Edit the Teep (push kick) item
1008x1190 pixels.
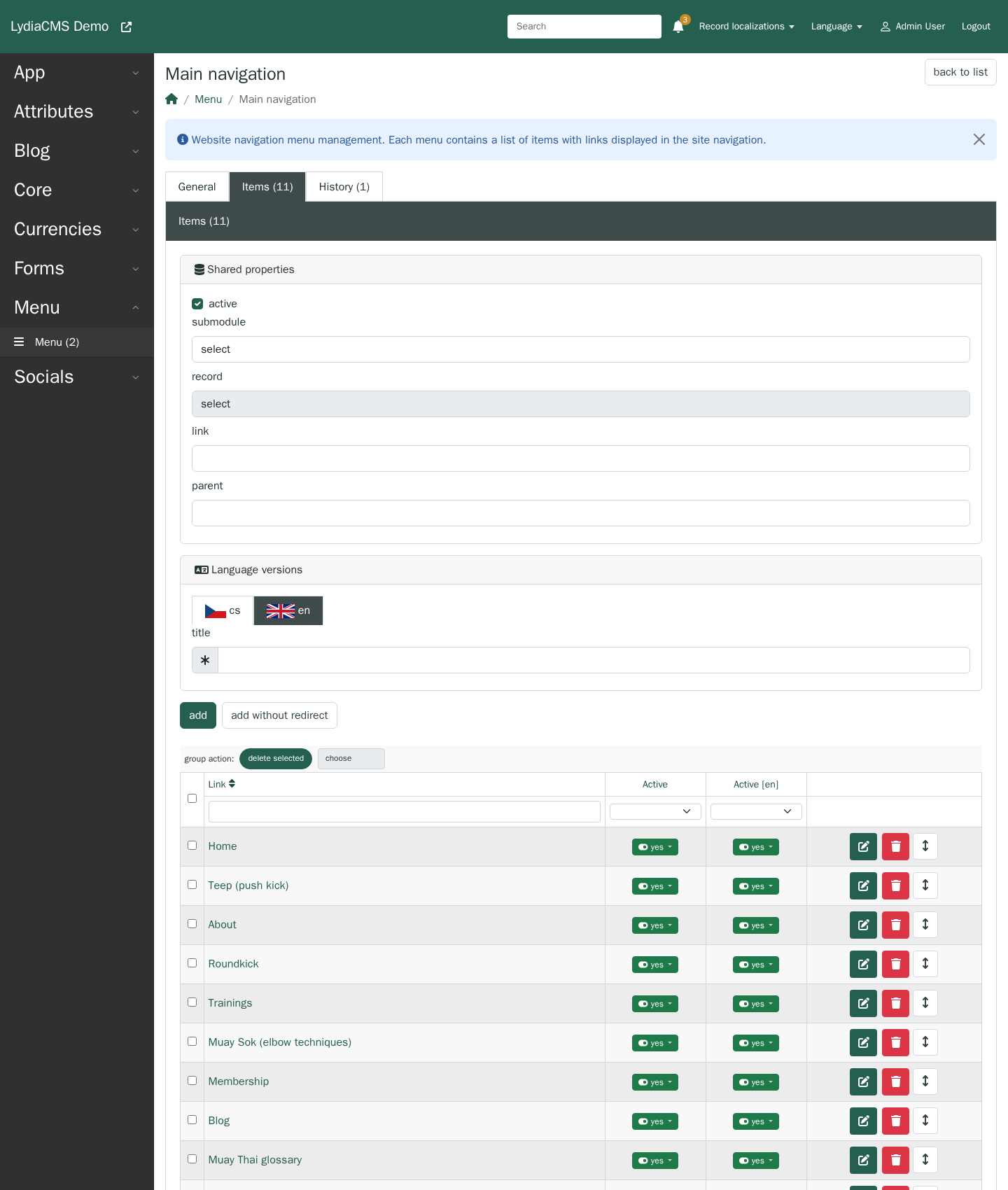click(863, 885)
